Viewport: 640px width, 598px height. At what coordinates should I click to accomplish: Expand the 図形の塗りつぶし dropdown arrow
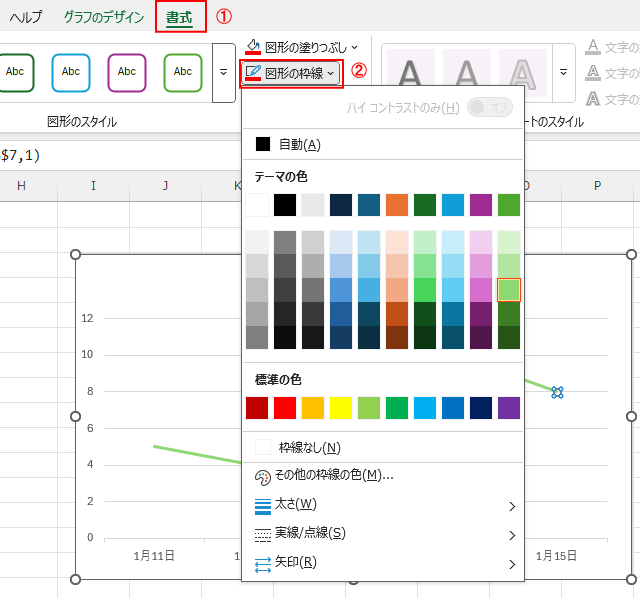[x=354, y=48]
